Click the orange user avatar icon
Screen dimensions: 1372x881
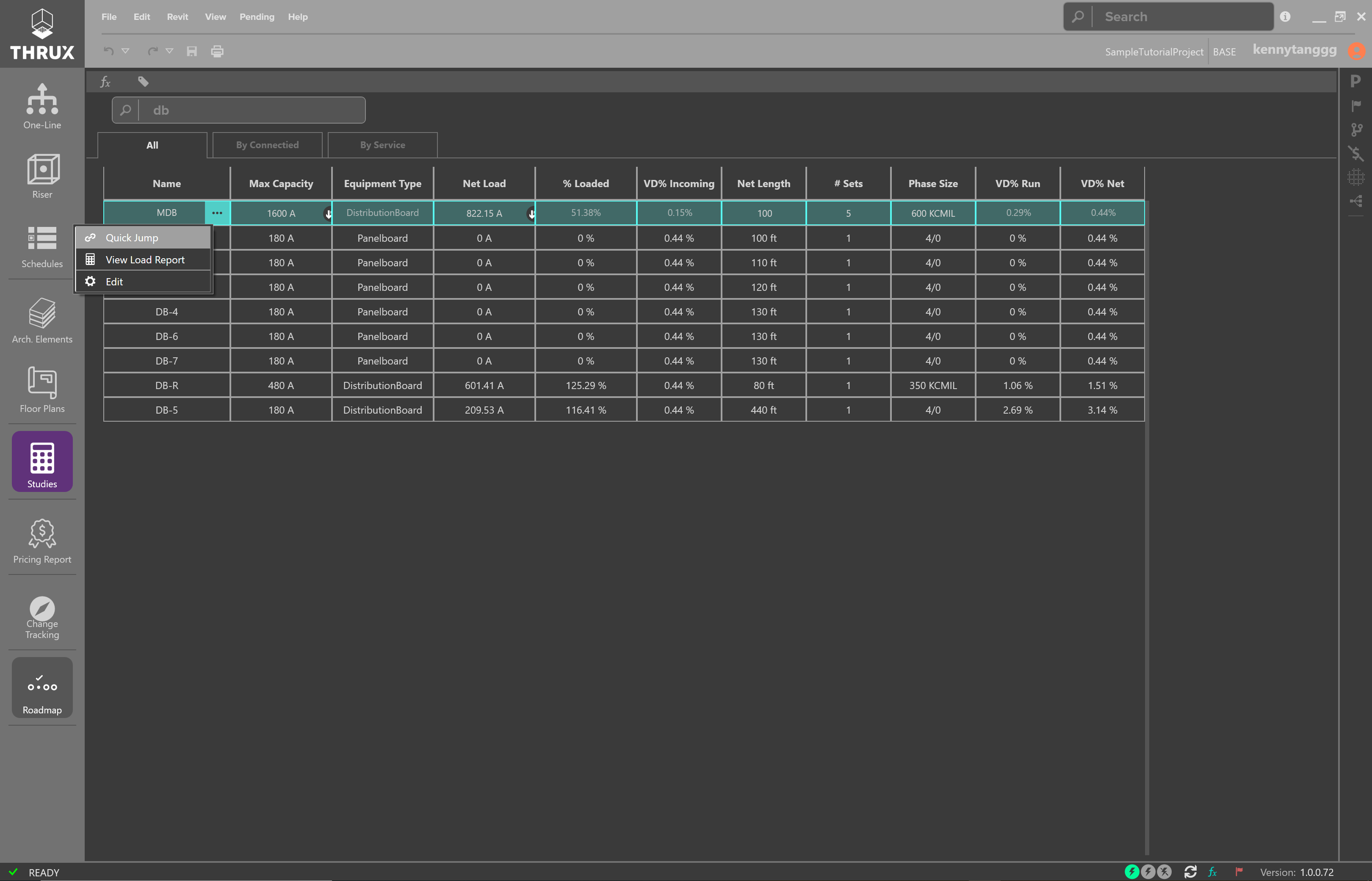coord(1357,51)
